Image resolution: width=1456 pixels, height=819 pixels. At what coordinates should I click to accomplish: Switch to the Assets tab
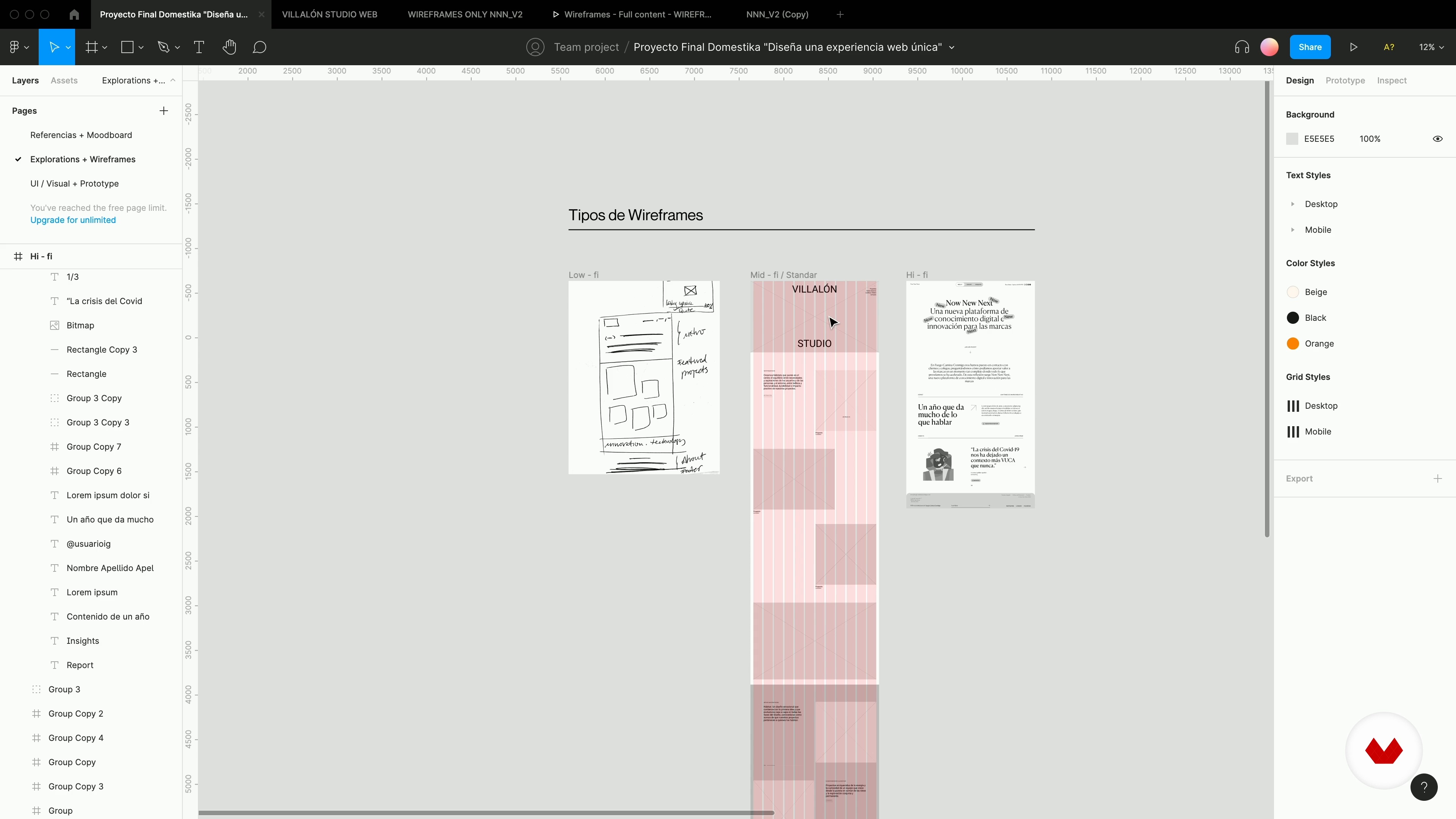point(64,81)
